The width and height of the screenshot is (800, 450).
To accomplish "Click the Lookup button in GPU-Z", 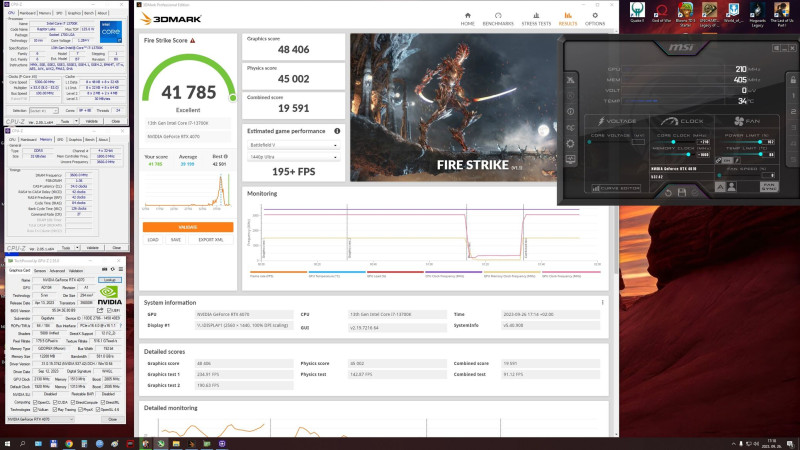I will (110, 280).
